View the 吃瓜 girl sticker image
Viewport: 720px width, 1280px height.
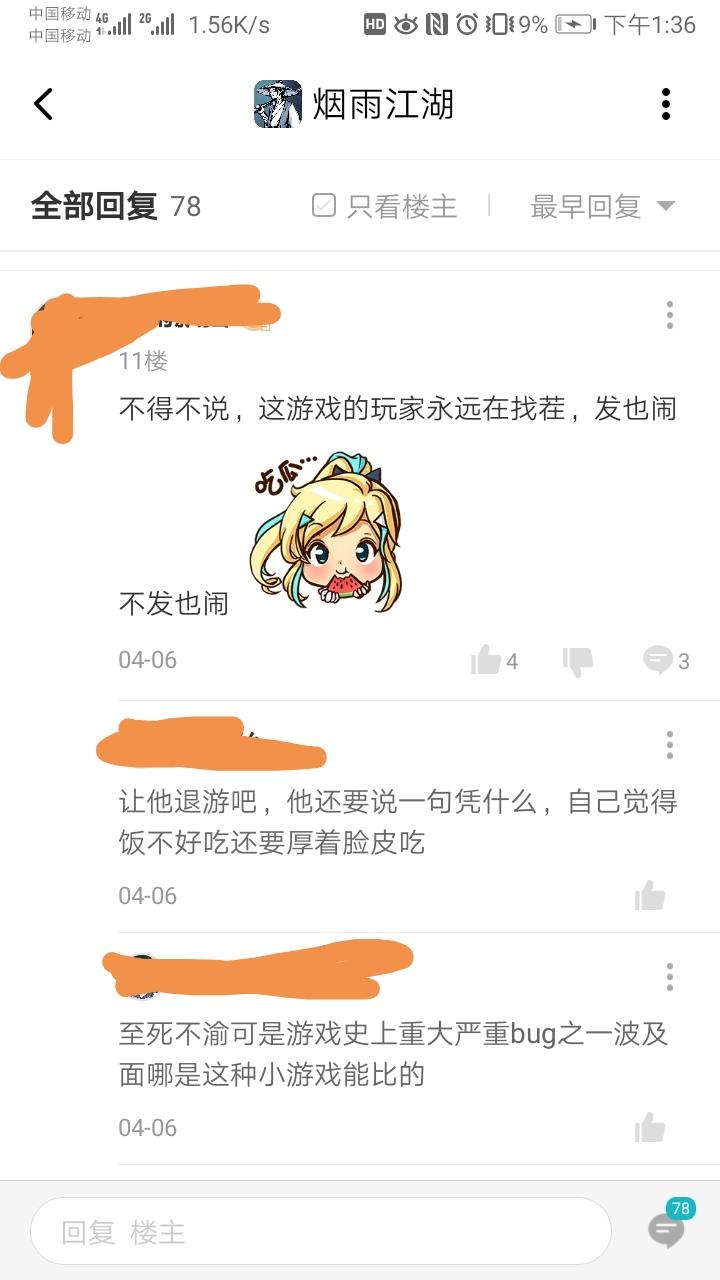point(326,530)
